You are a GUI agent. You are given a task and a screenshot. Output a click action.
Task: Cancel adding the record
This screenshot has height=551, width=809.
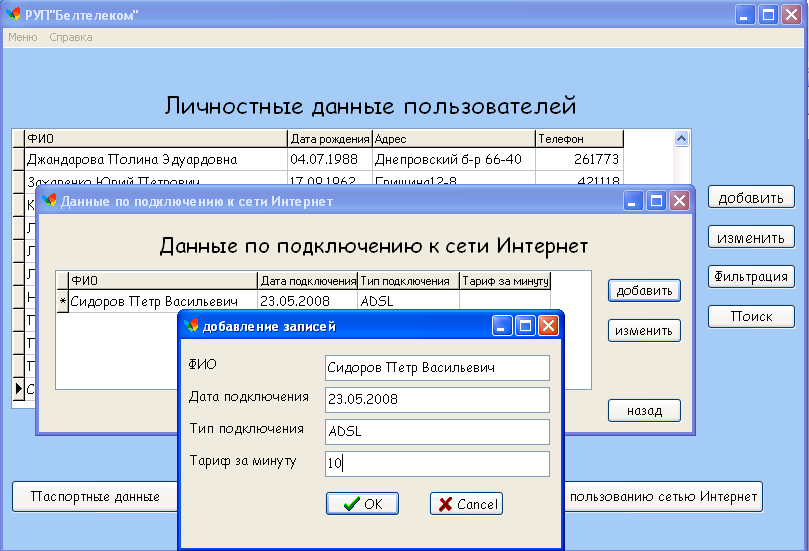click(466, 504)
